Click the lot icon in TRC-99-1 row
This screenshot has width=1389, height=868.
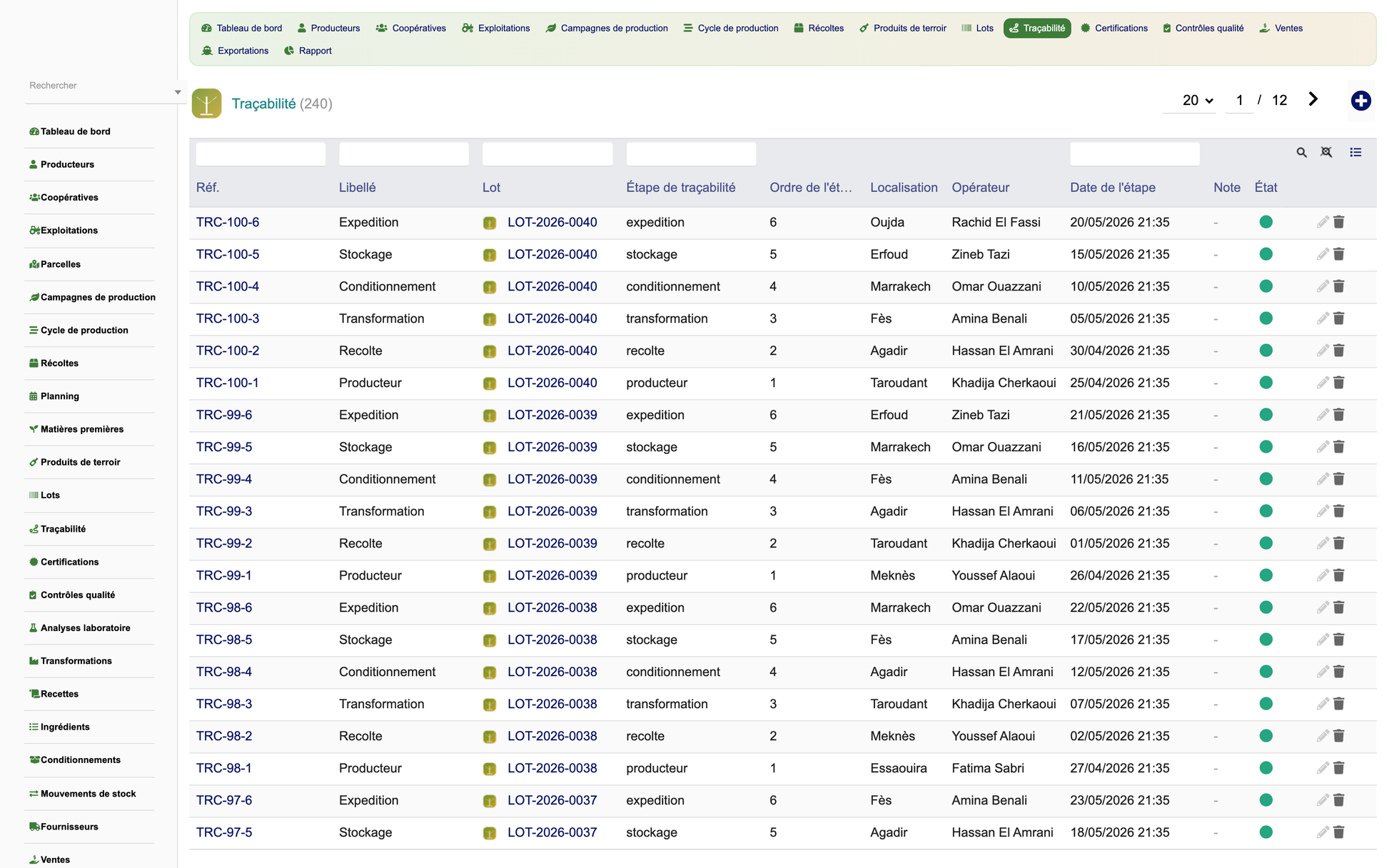pos(490,576)
